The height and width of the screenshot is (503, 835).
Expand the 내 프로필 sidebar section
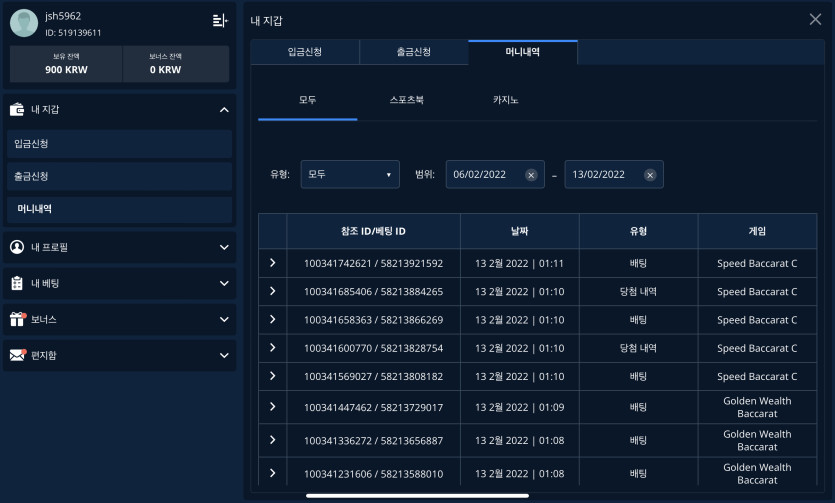(x=224, y=247)
